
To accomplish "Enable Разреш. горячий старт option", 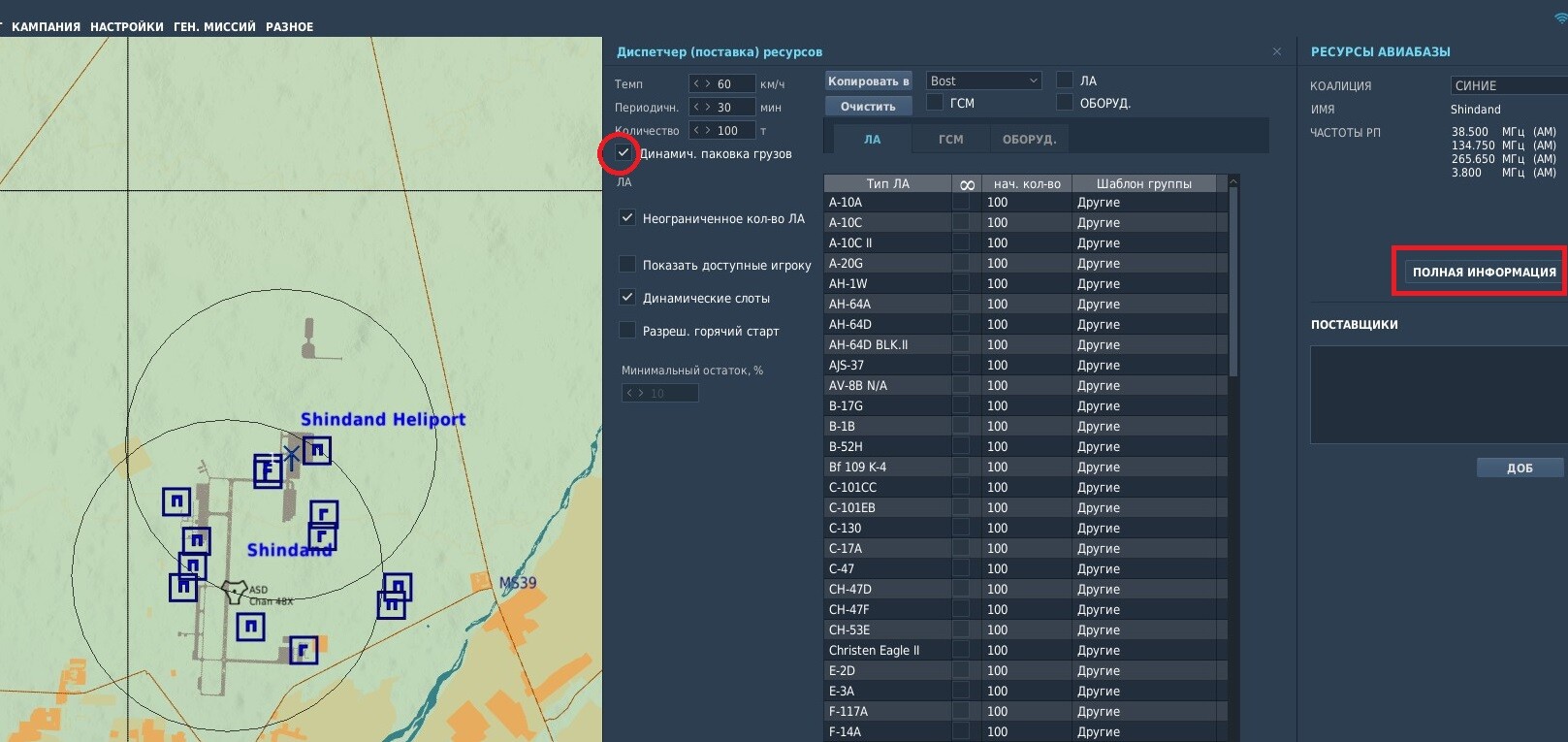I will click(x=627, y=330).
